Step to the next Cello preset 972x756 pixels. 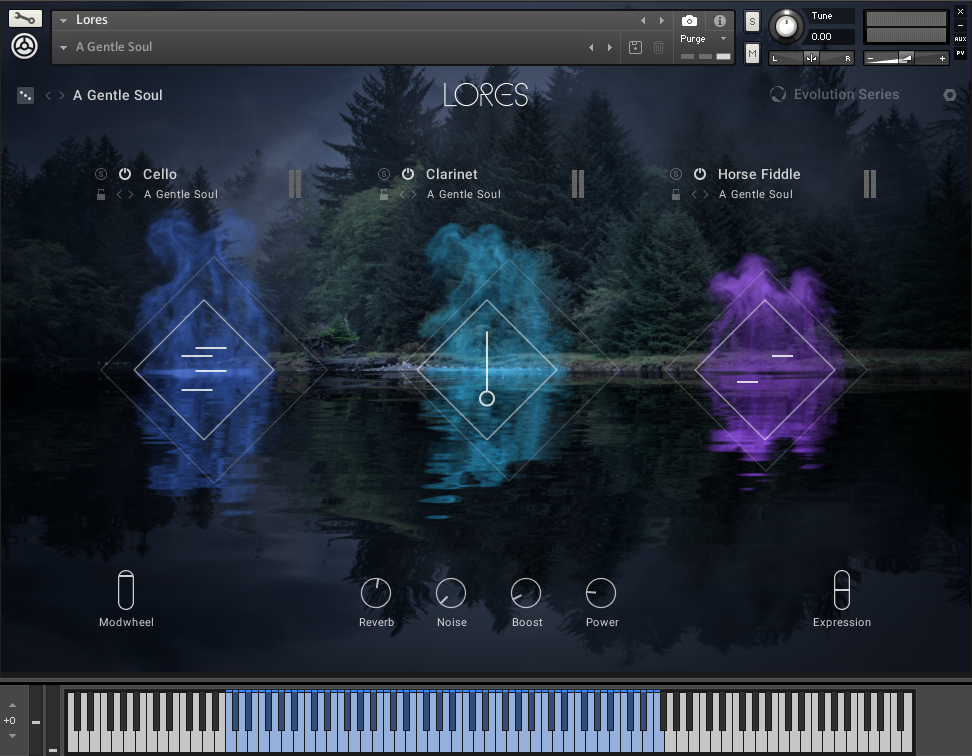[x=130, y=195]
